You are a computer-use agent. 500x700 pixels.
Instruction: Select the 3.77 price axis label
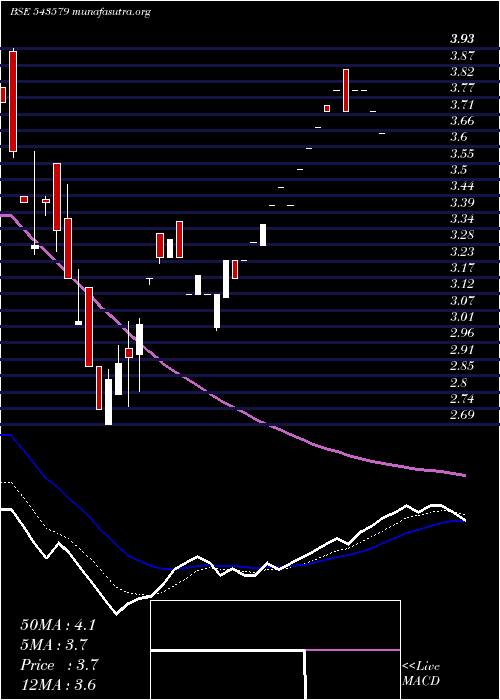coord(462,88)
